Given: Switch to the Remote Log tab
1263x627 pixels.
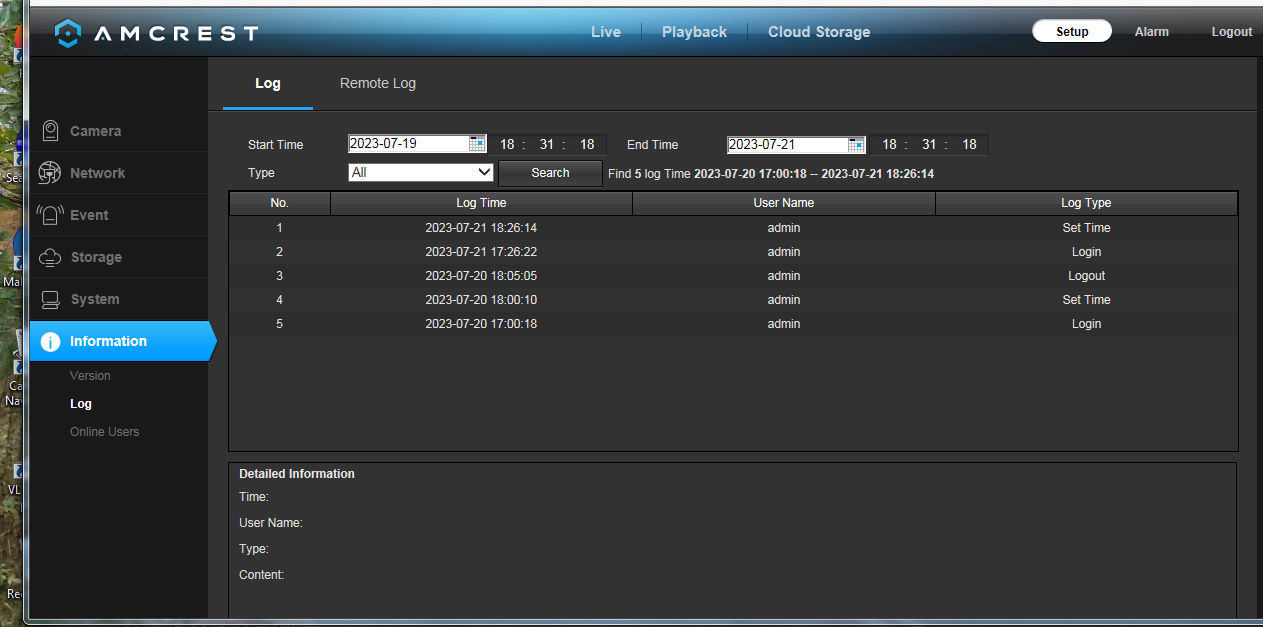Looking at the screenshot, I should click(x=378, y=83).
